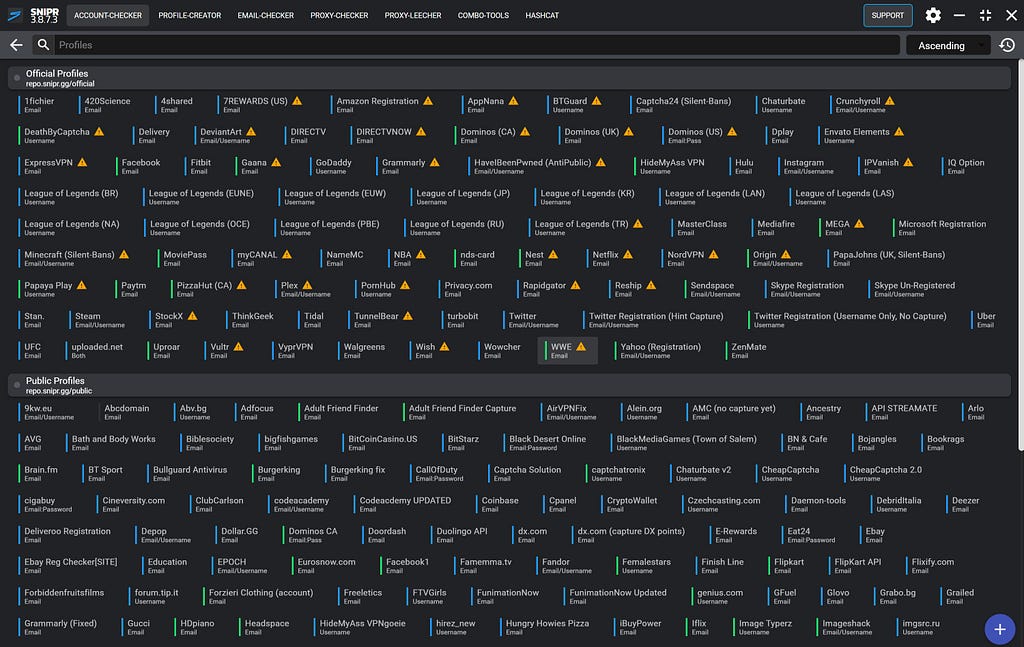Open the history clock icon
The height and width of the screenshot is (647, 1024).
tap(1007, 45)
